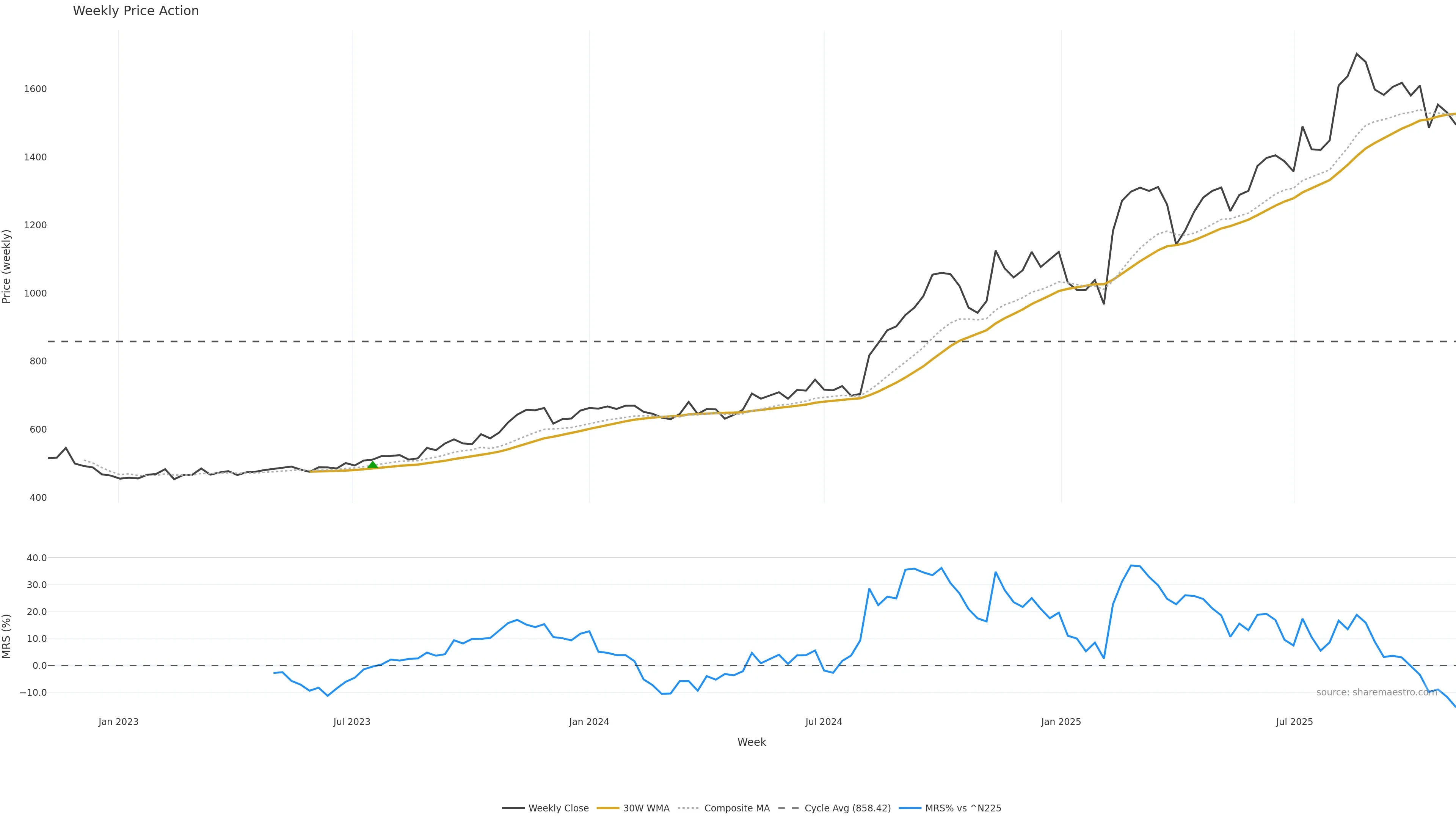Click the 1600 price axis tick label
The image size is (1456, 819).
point(35,89)
